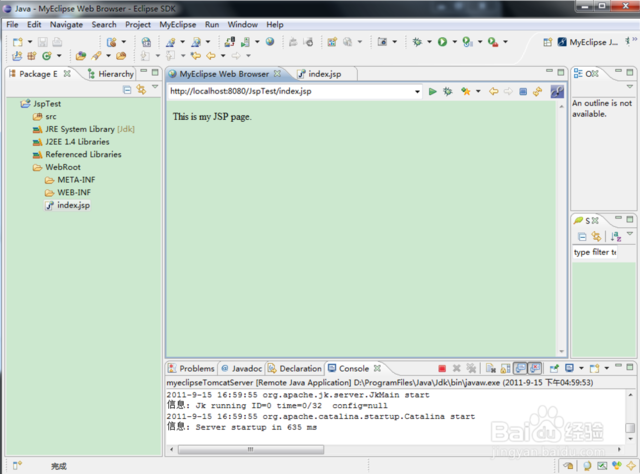Open dropdown arrow next to Run button
The image size is (640, 474).
click(454, 42)
